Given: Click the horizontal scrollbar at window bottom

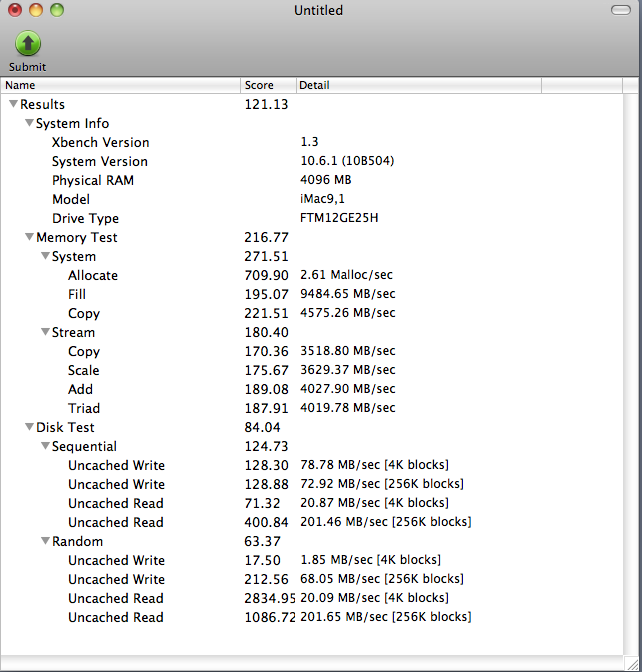Looking at the screenshot, I should pyautogui.click(x=312, y=662).
